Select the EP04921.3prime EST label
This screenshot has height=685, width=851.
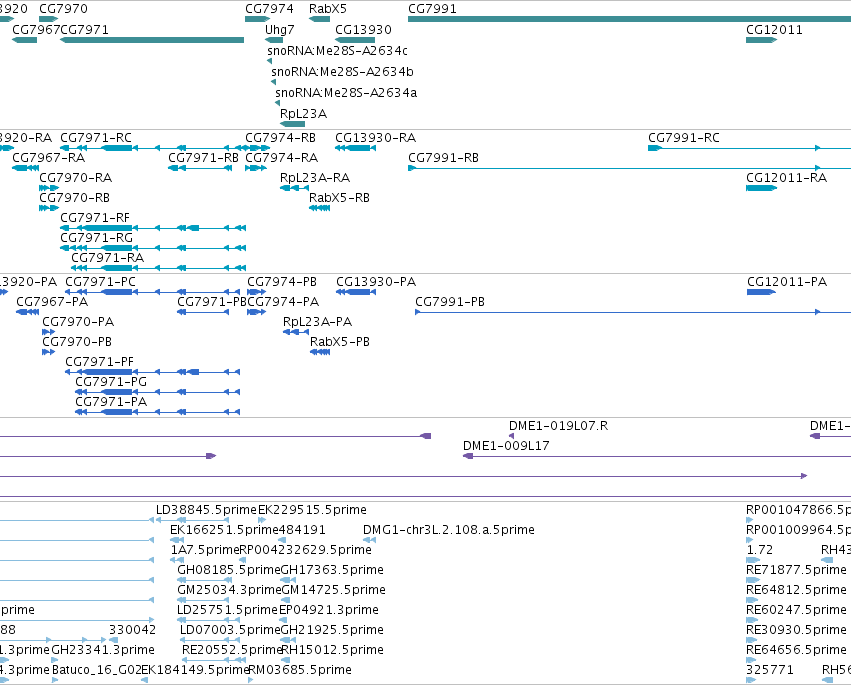click(329, 611)
